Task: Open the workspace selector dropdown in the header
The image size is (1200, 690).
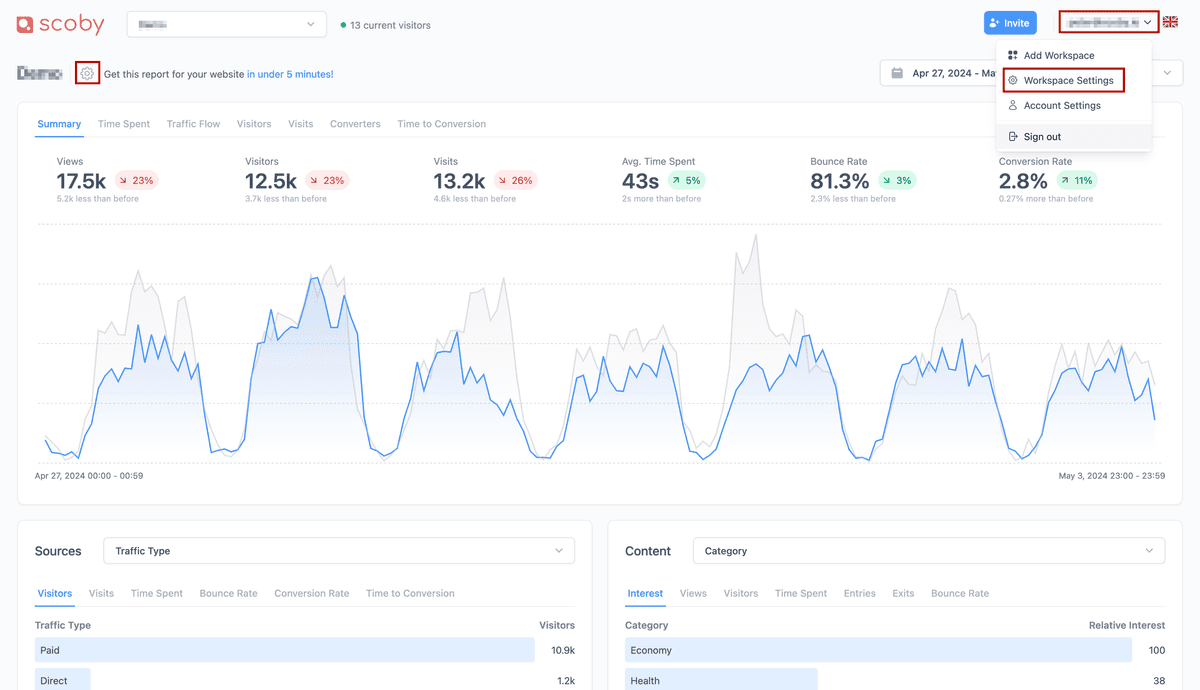Action: pyautogui.click(x=227, y=24)
